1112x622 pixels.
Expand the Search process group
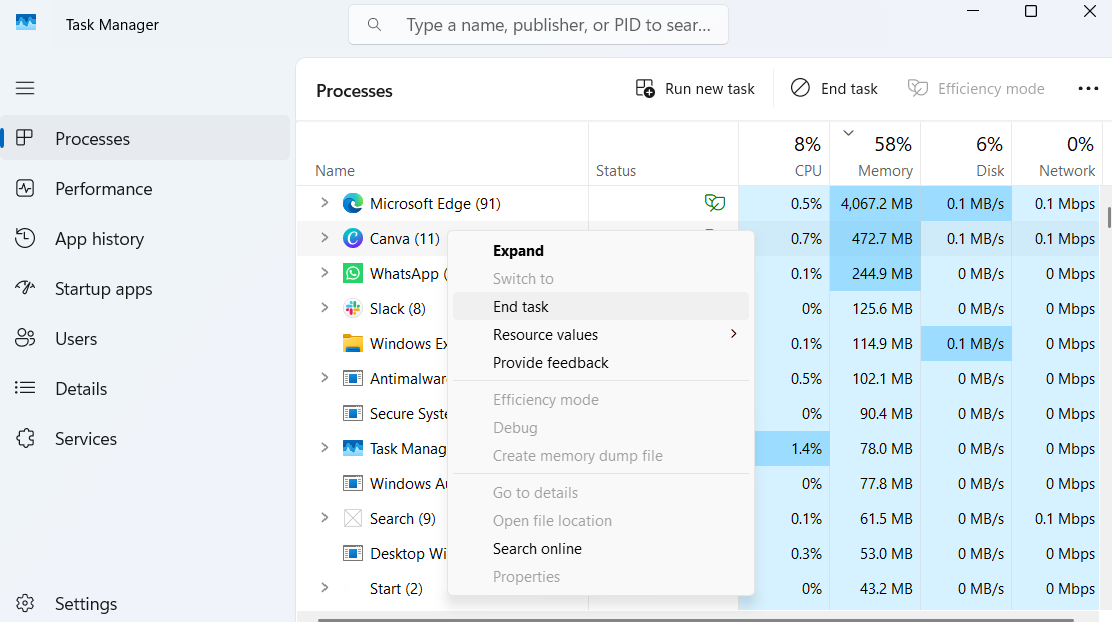coord(324,518)
